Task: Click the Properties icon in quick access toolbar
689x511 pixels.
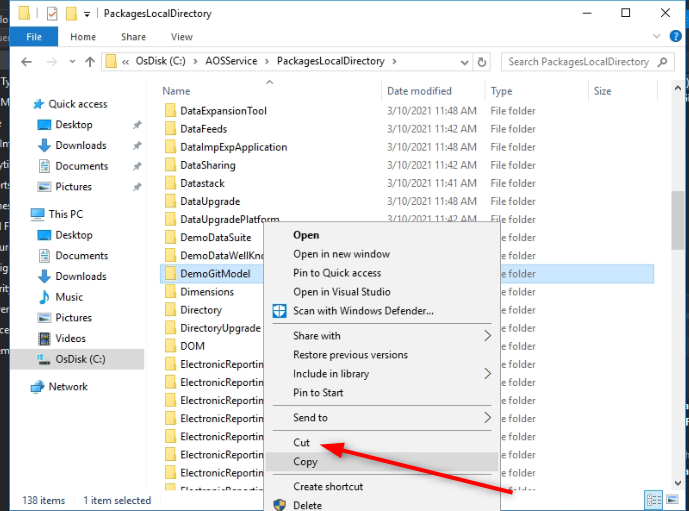Action: (52, 14)
